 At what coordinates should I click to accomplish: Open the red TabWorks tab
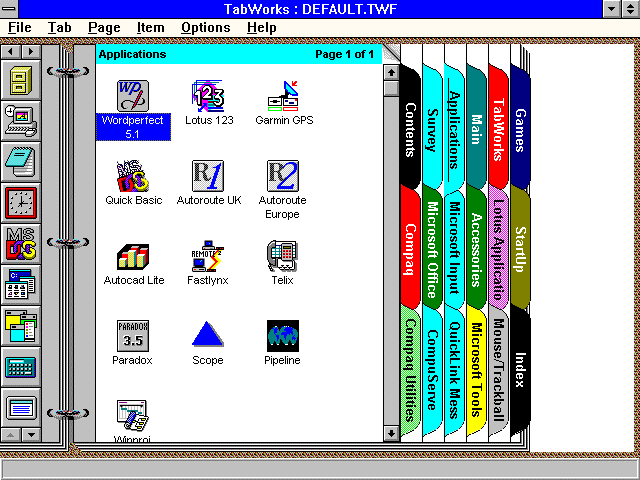click(x=498, y=129)
